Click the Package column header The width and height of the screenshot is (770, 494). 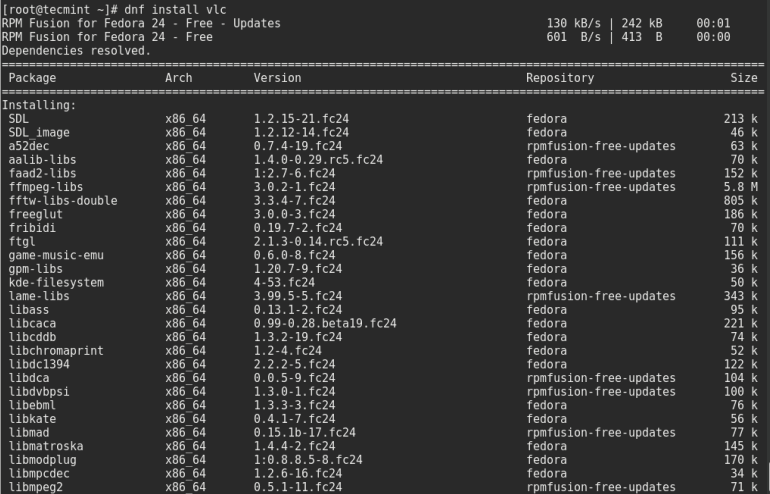pos(32,78)
